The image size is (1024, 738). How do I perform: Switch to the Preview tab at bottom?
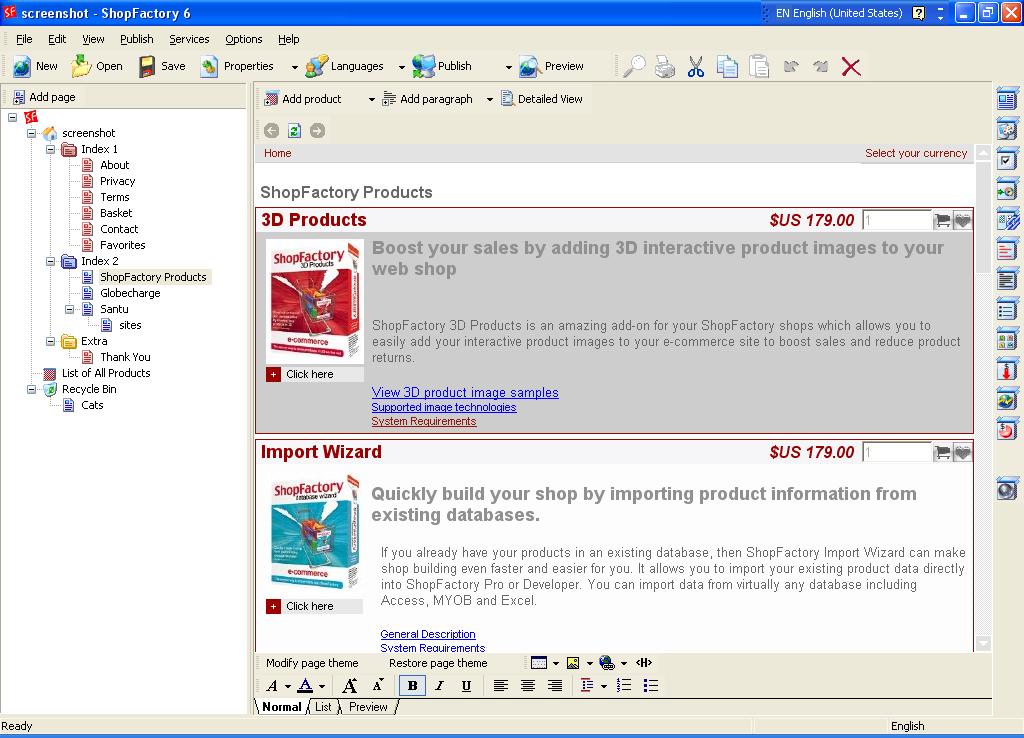[x=368, y=707]
